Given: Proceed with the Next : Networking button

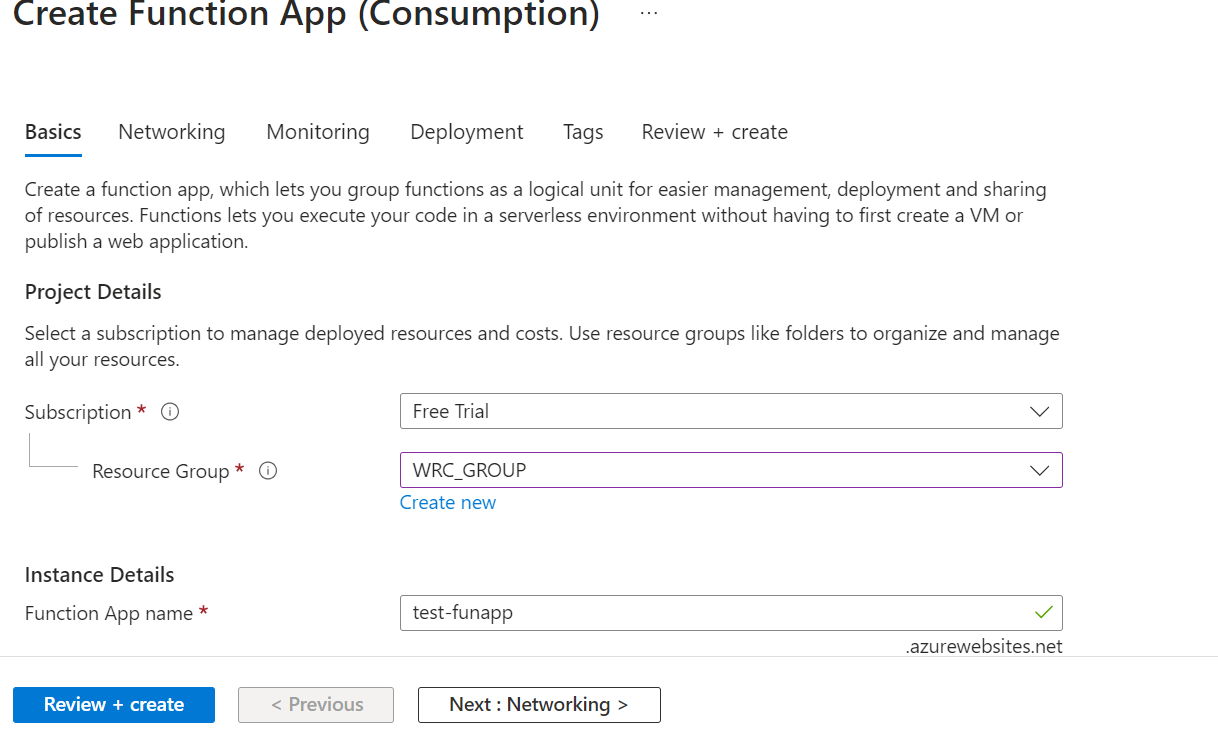Looking at the screenshot, I should coord(539,704).
